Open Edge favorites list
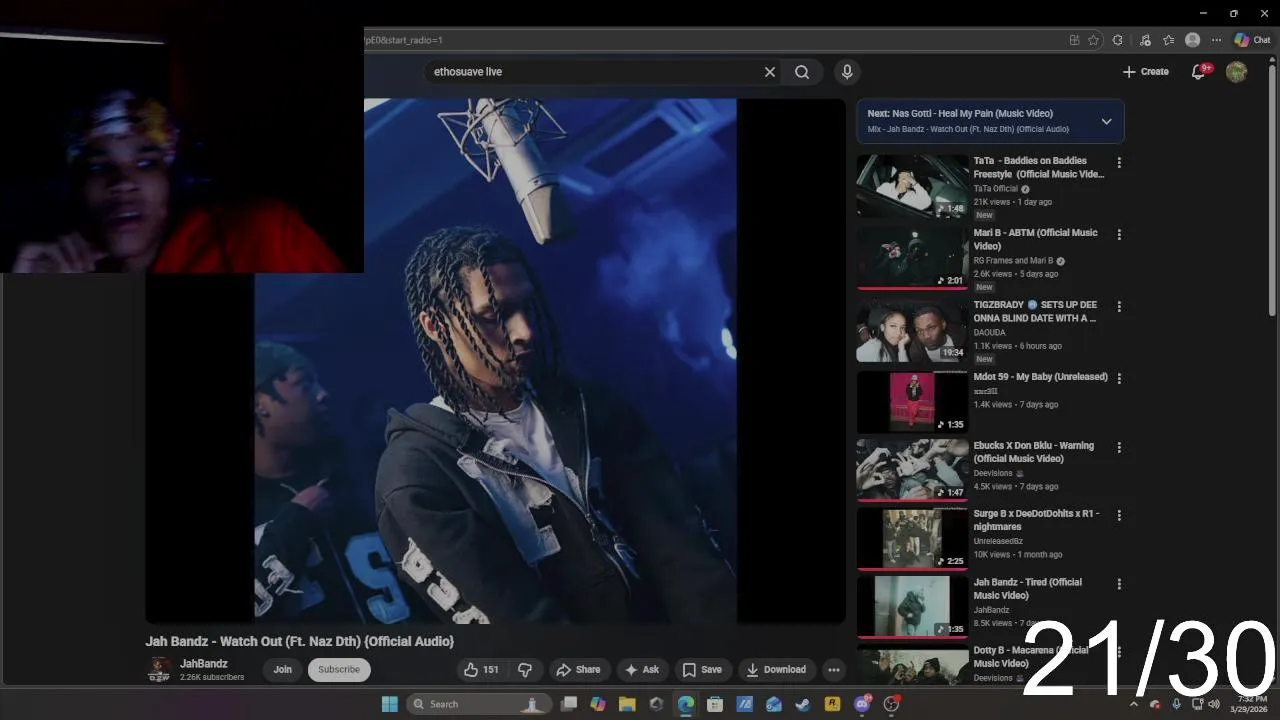 click(1168, 40)
